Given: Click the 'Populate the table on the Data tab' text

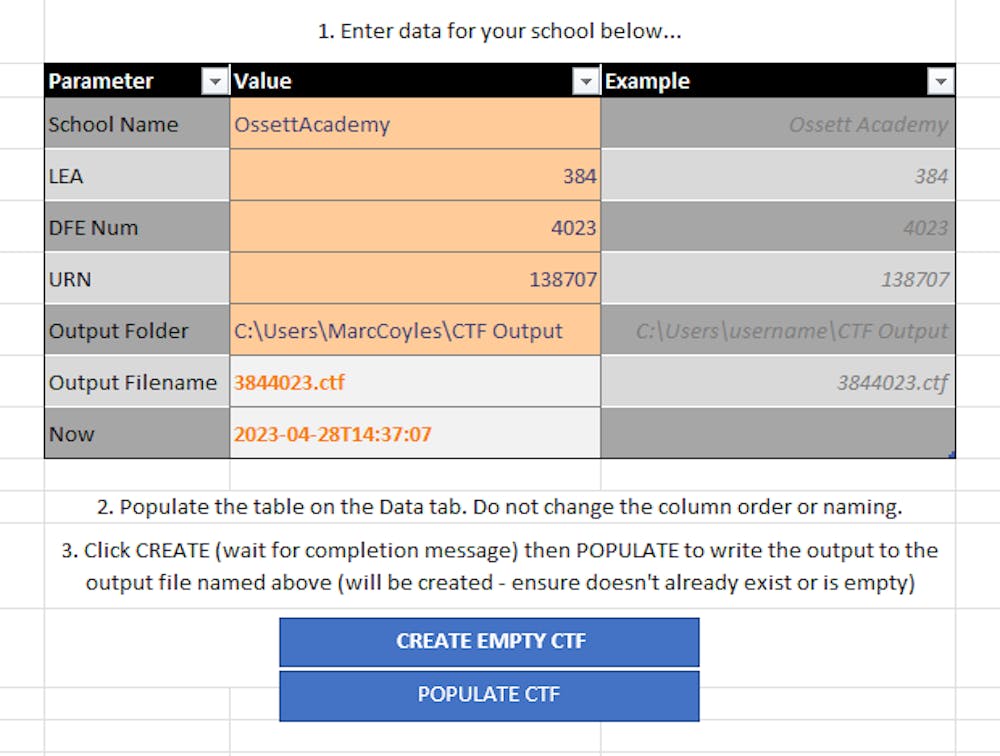Looking at the screenshot, I should tap(499, 507).
